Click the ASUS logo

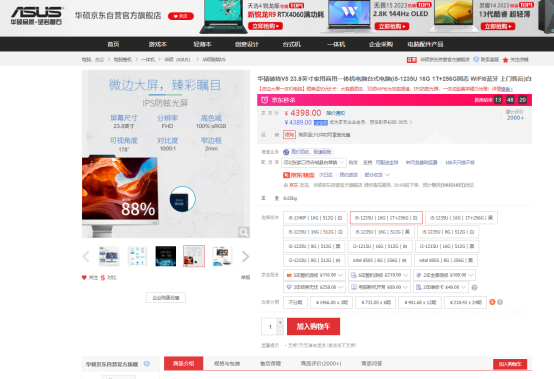[36, 16]
